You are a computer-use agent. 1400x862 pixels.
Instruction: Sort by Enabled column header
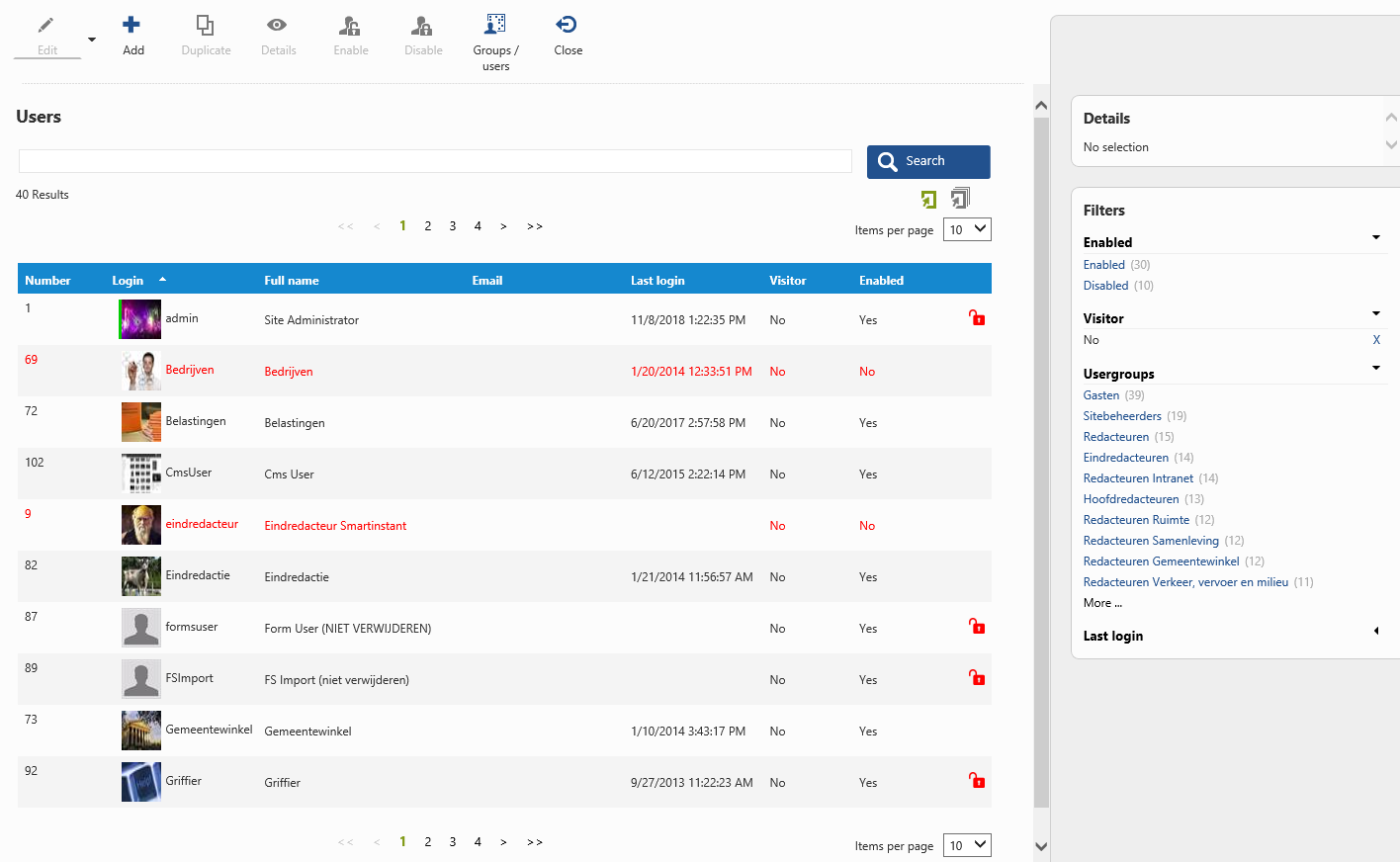coord(881,281)
